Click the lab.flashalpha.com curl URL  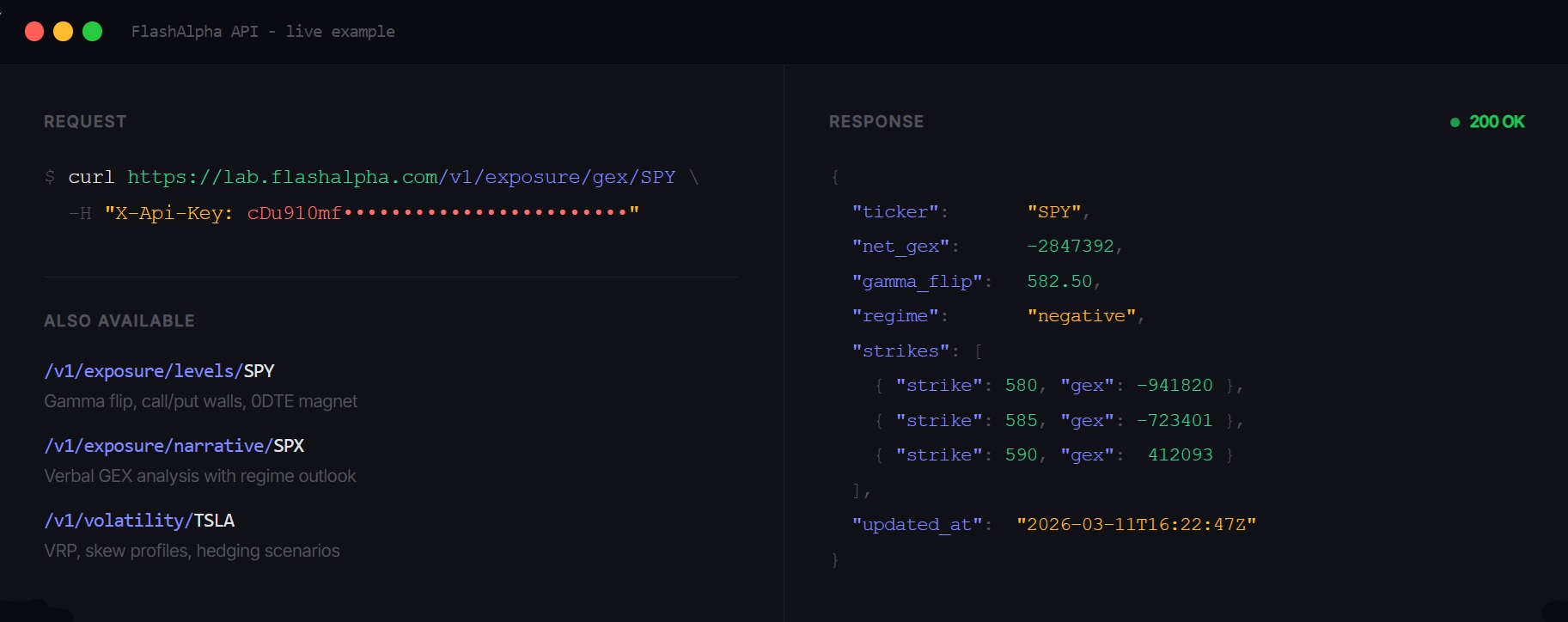click(401, 177)
